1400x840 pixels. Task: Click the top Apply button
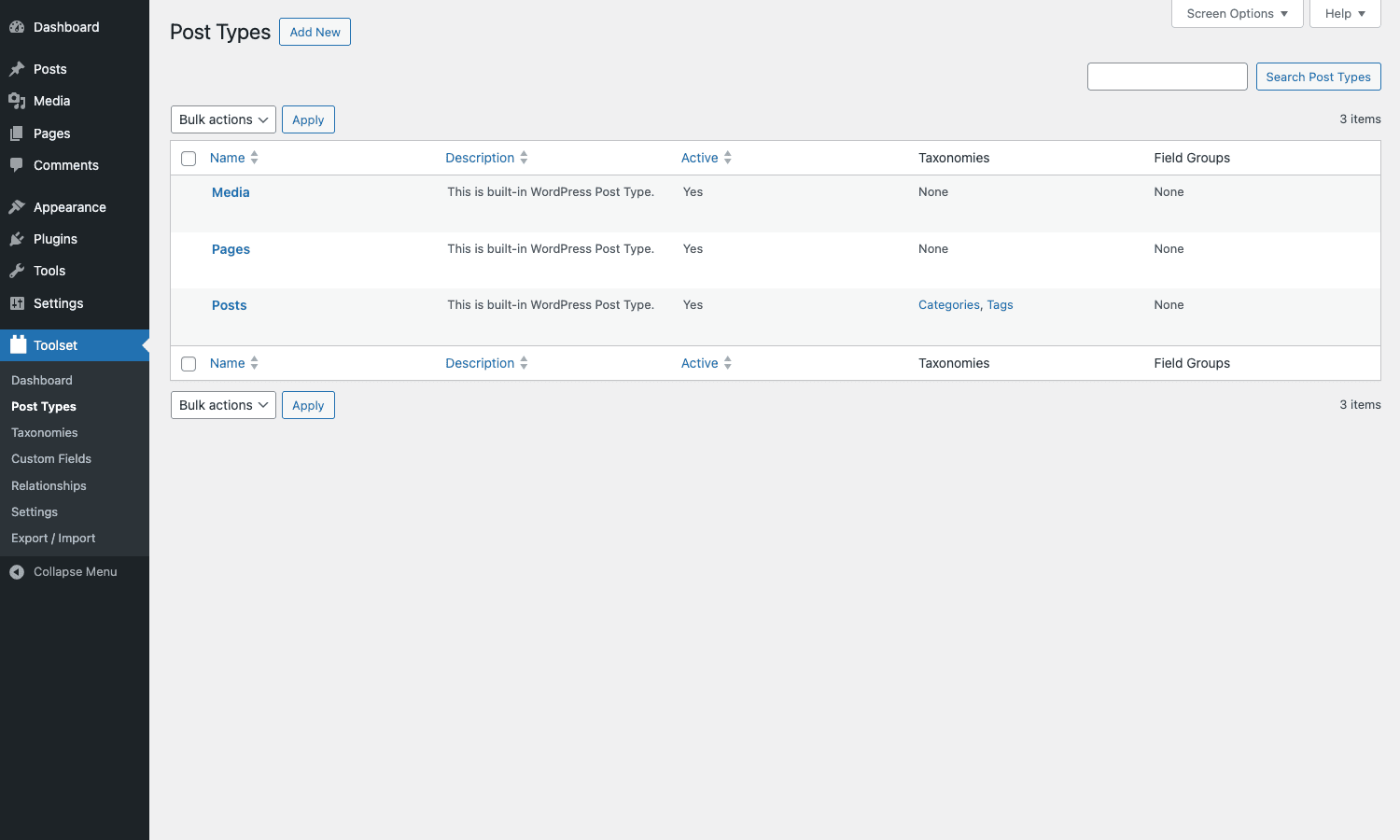(308, 119)
